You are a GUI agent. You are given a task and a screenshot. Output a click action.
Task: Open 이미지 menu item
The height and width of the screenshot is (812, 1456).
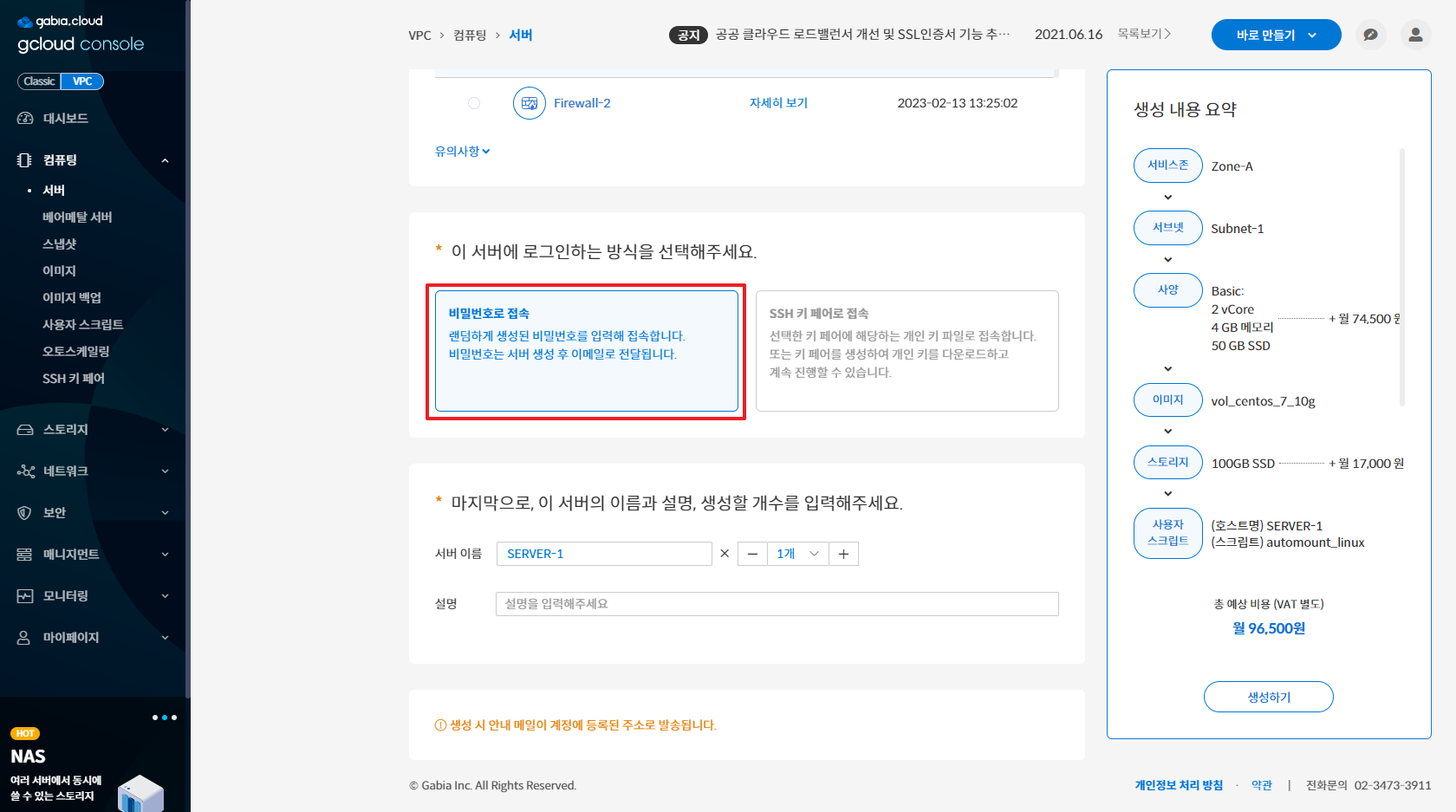(60, 270)
